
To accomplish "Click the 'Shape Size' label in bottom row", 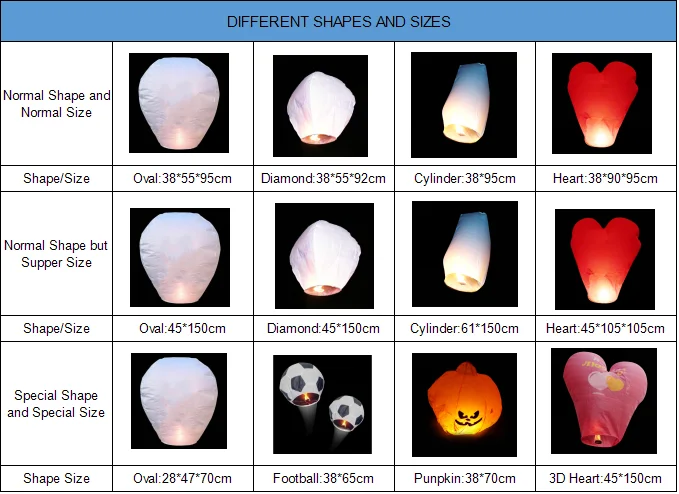I will (56, 478).
